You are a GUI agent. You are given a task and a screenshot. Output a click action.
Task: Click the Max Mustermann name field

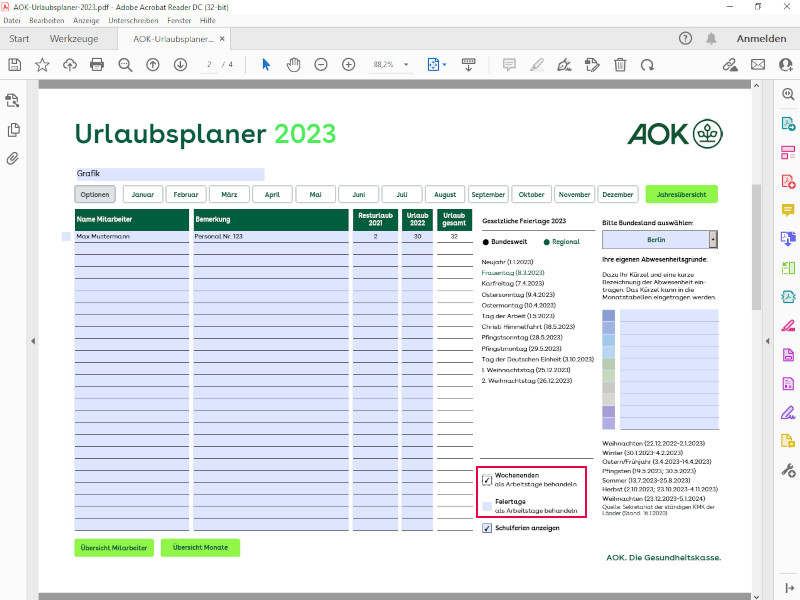[x=132, y=237]
